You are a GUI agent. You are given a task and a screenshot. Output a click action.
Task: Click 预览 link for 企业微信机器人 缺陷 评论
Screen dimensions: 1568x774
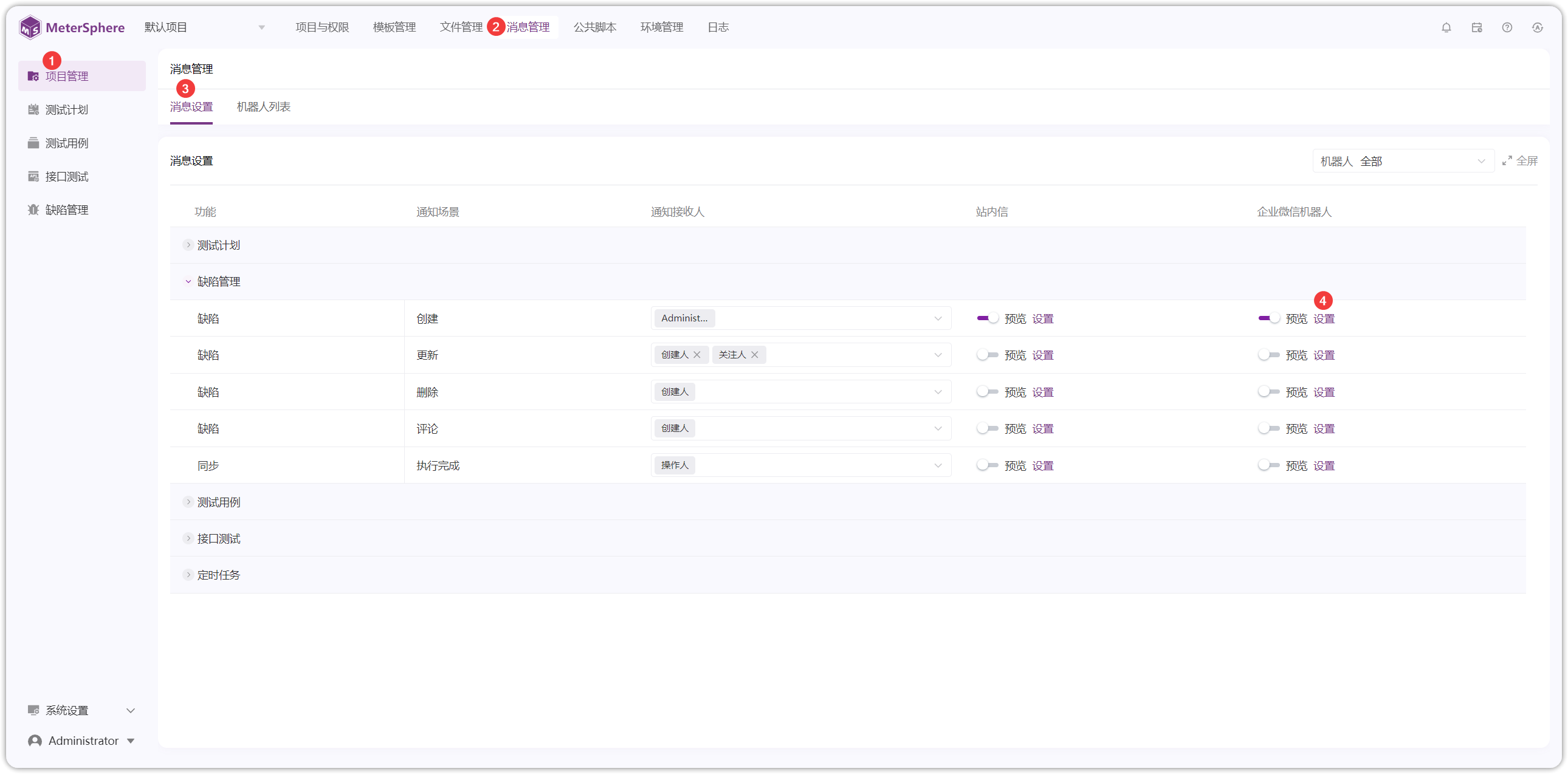point(1296,428)
